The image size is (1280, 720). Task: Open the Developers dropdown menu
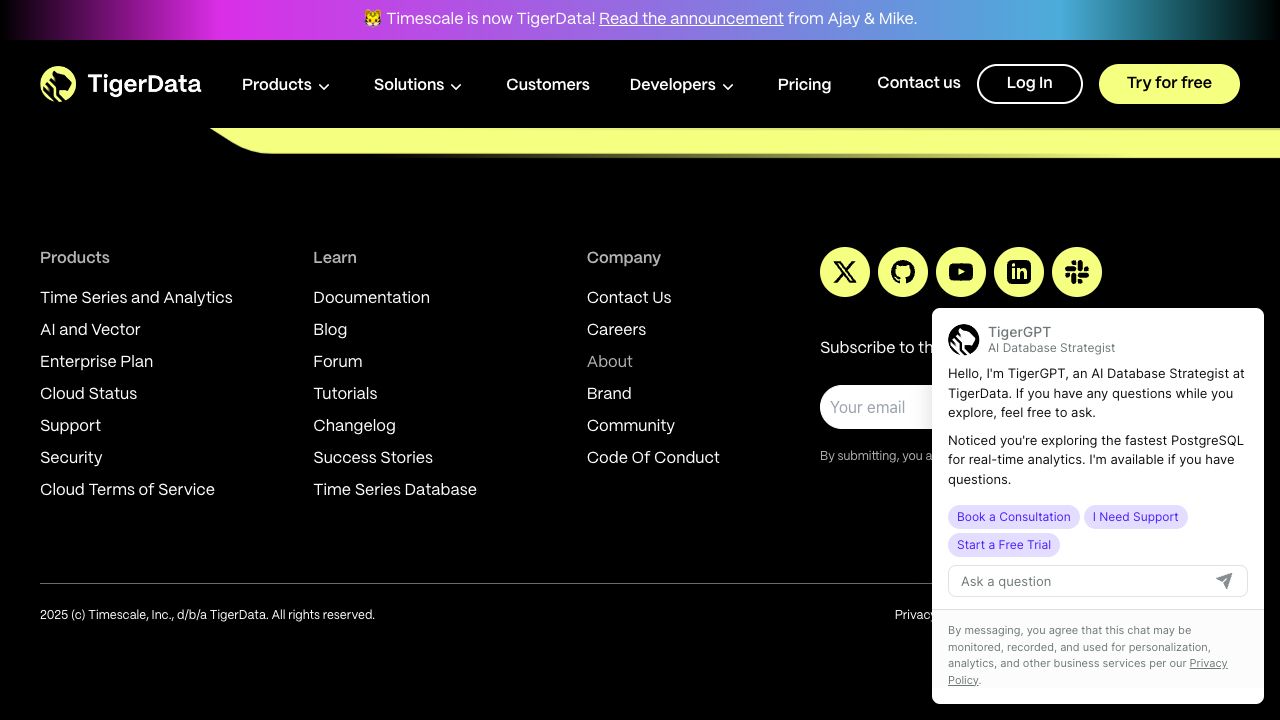(x=682, y=85)
